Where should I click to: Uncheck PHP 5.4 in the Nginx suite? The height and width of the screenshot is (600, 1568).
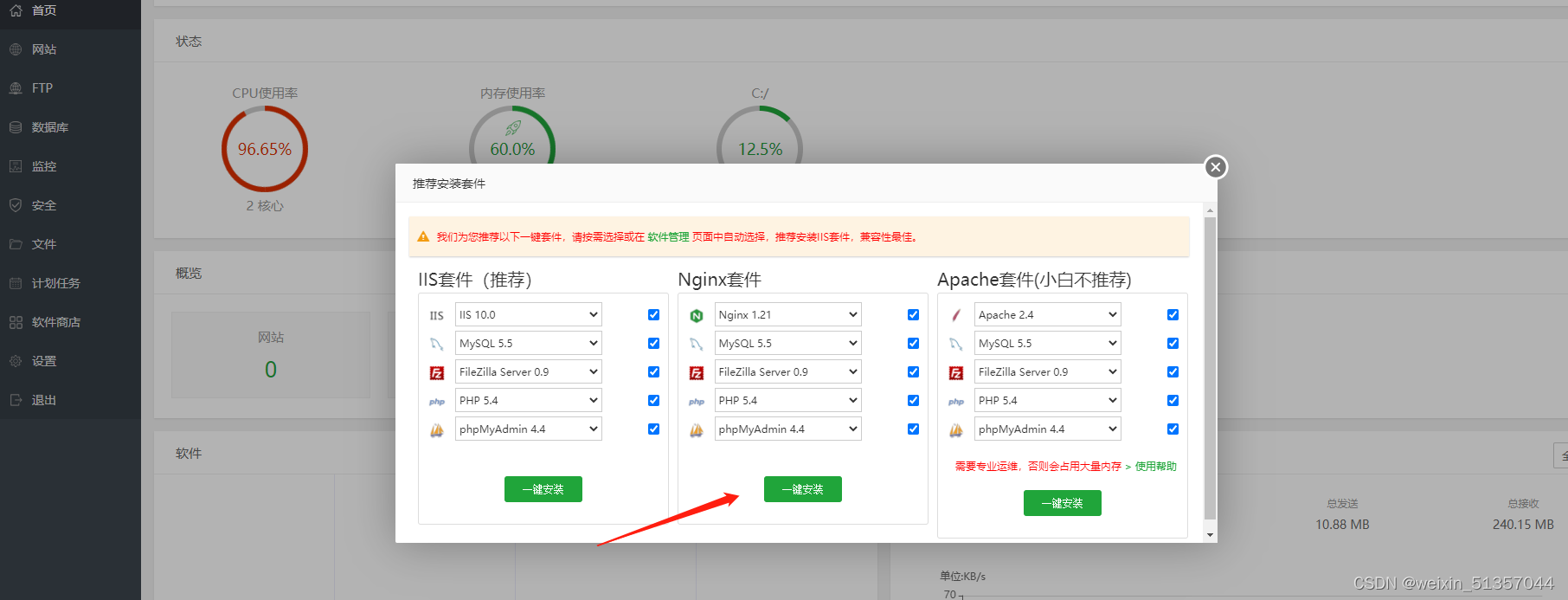pos(913,400)
